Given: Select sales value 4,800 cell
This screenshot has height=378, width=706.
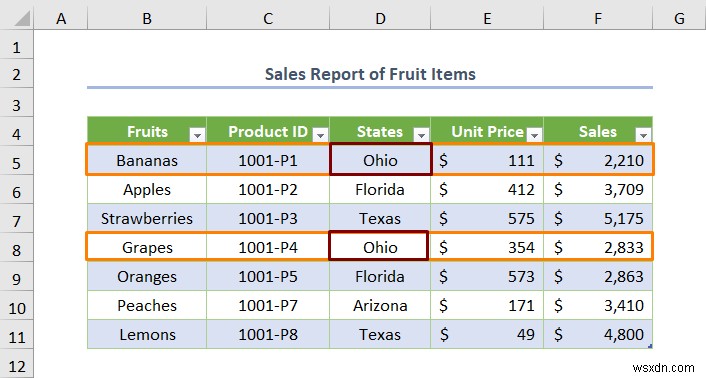Looking at the screenshot, I should tap(598, 334).
